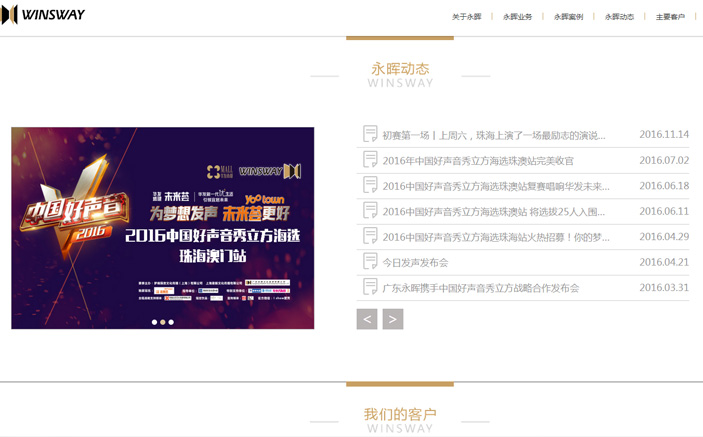
Task: Click the date 2016.06.18
Action: (664, 186)
